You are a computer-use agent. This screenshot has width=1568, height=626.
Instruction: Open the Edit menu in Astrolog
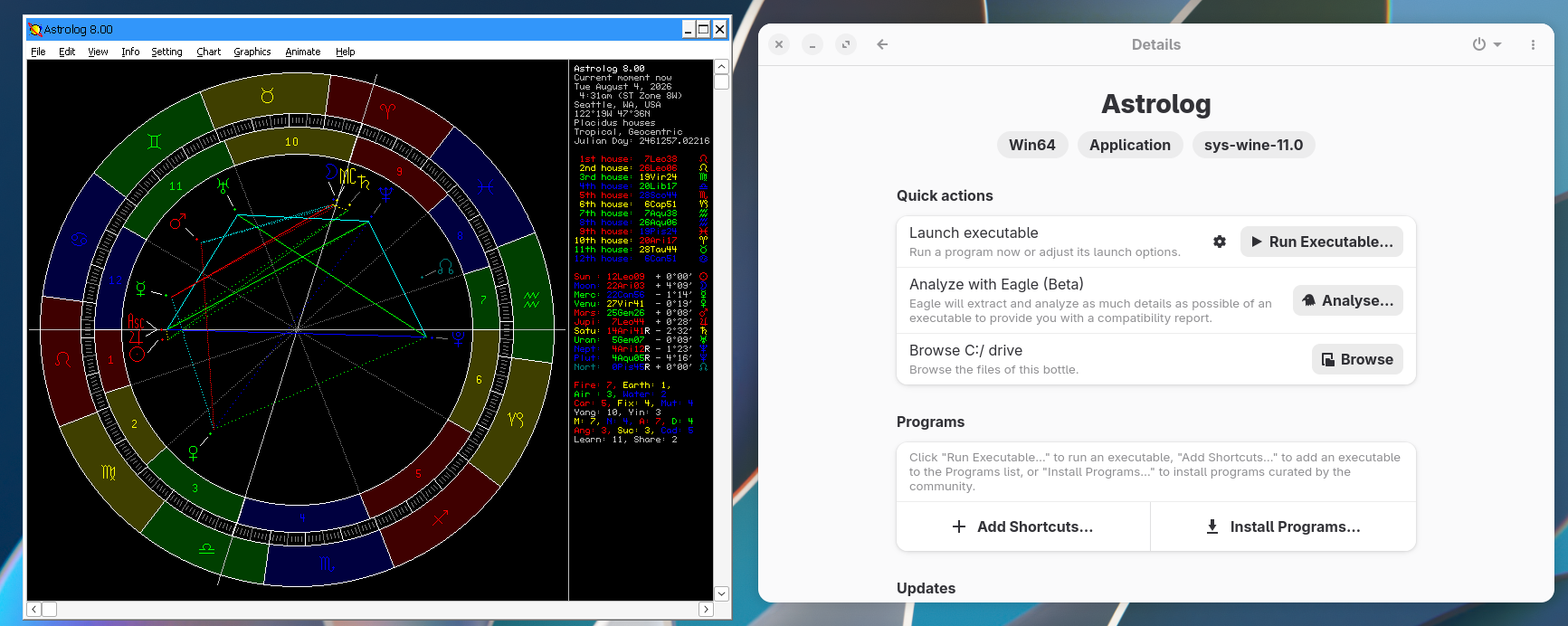click(x=67, y=52)
